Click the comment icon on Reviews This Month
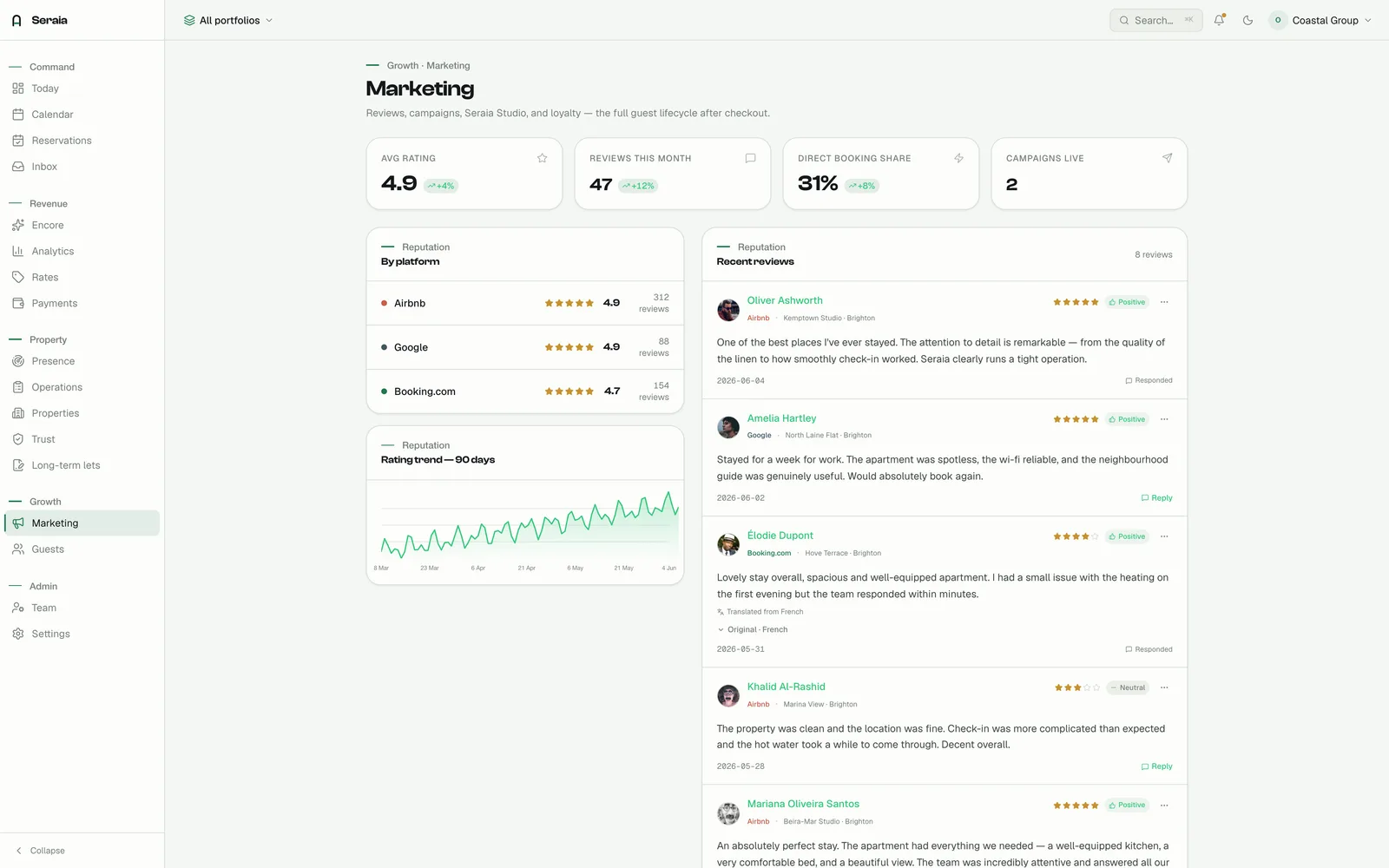The height and width of the screenshot is (868, 1389). pyautogui.click(x=750, y=158)
